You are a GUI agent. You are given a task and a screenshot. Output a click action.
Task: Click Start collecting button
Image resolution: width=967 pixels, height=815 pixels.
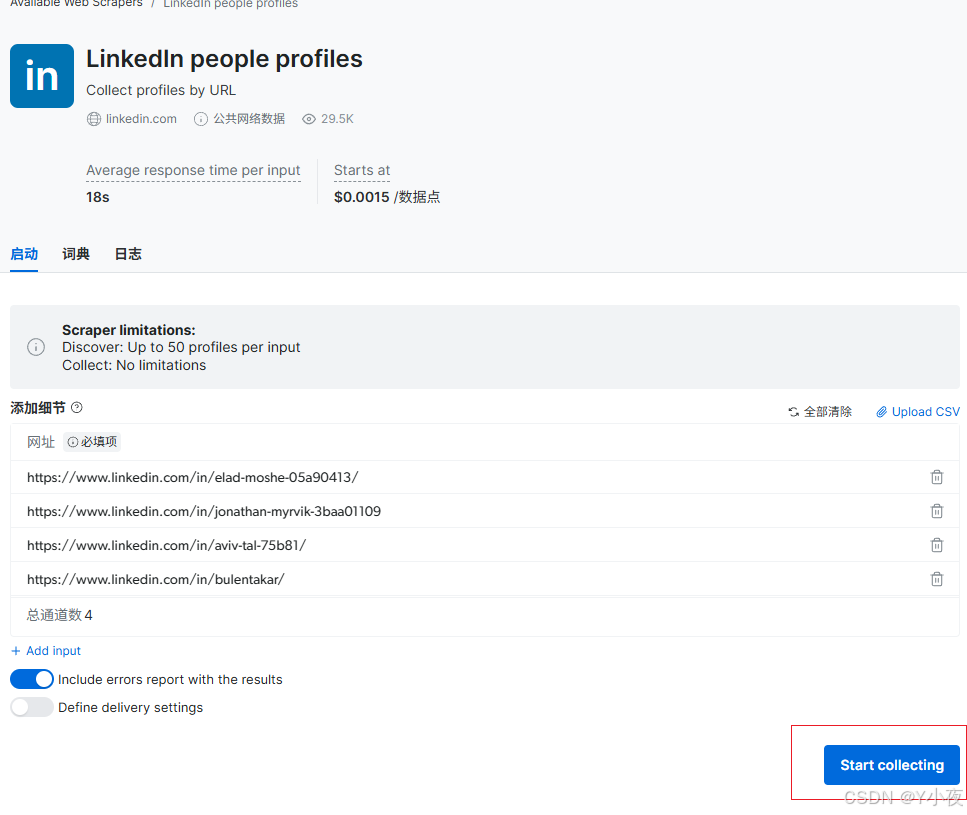(892, 765)
